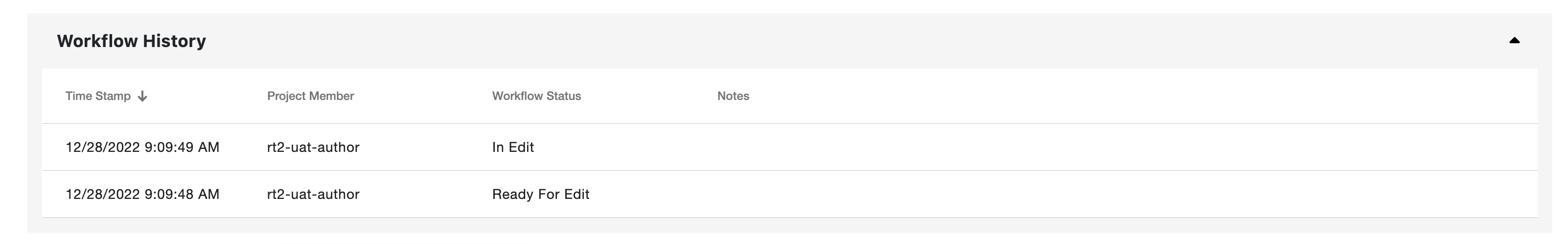Sort by the Workflow Status column header
Screen dimensions: 1568x244
pyautogui.click(x=536, y=96)
